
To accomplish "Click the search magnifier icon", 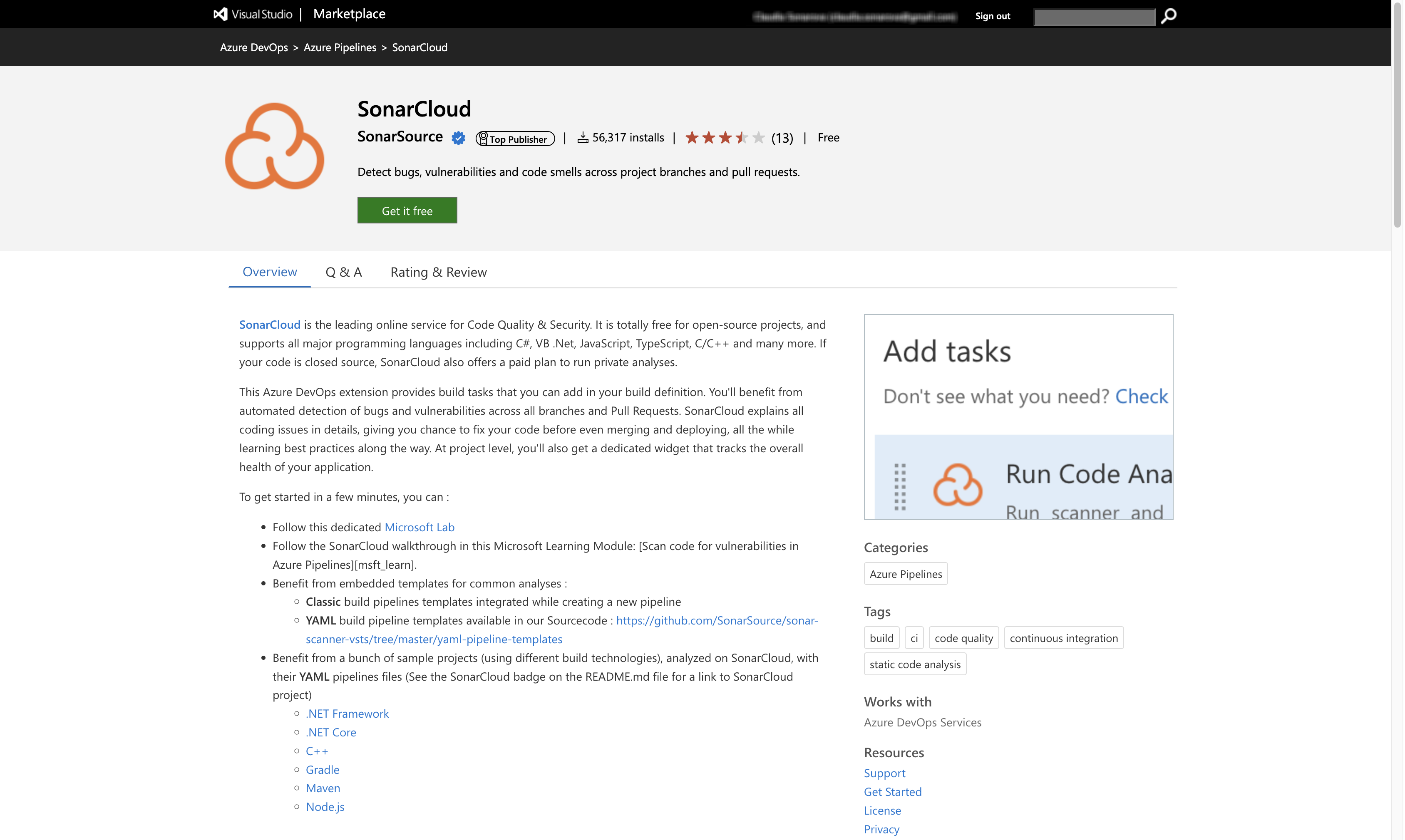I will pos(1168,16).
